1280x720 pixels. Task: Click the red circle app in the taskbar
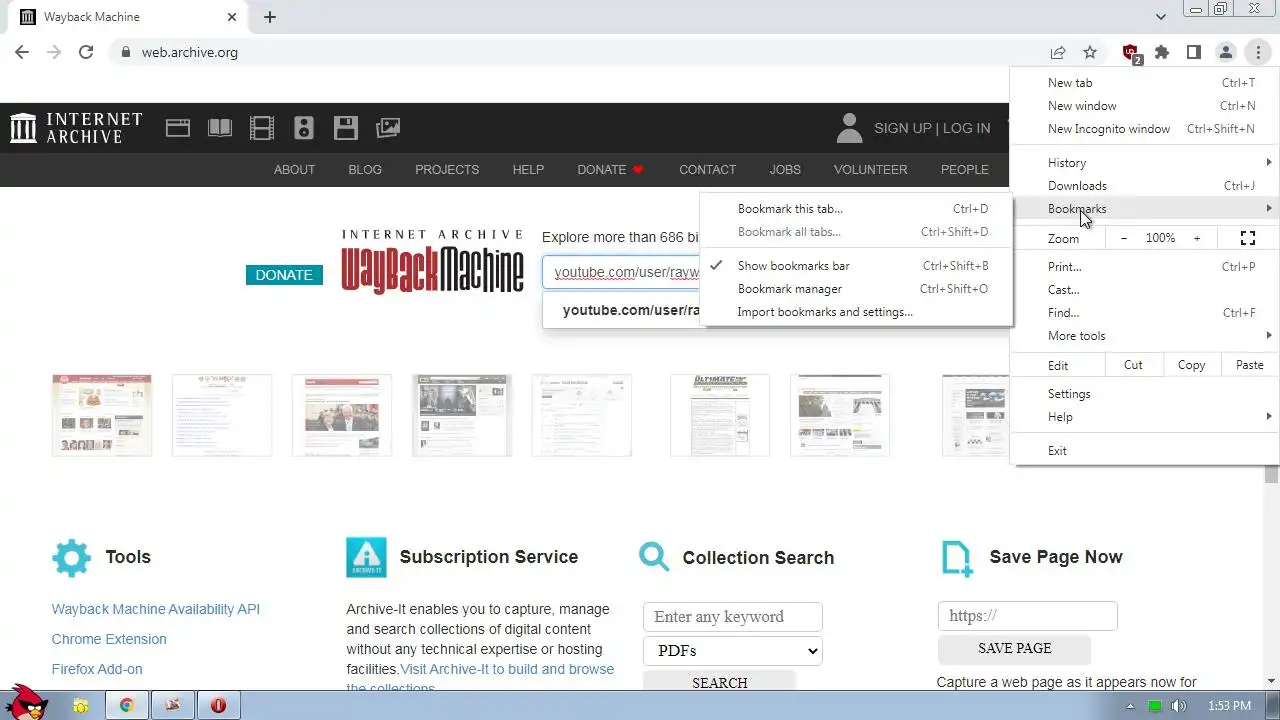click(218, 705)
